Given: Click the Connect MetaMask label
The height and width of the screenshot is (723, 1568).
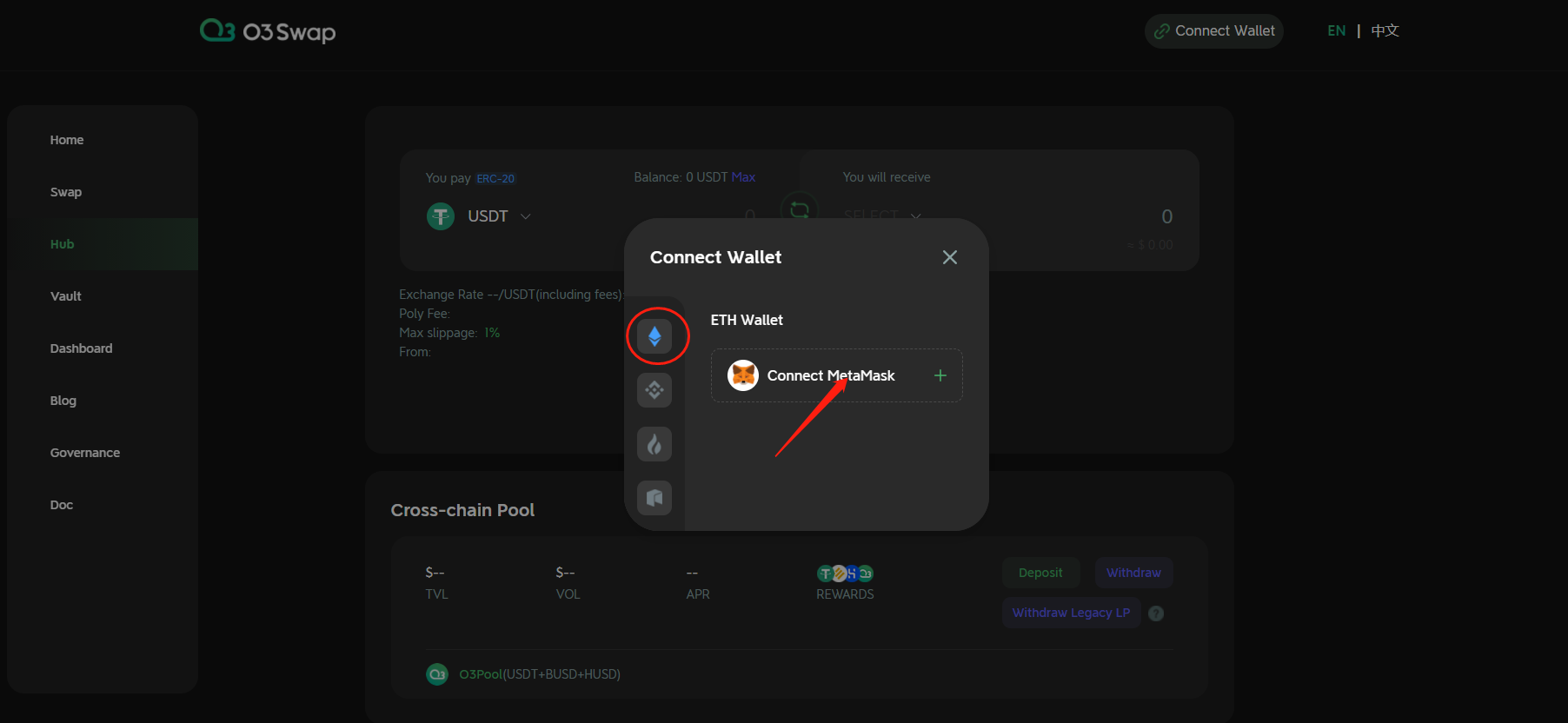Looking at the screenshot, I should [x=831, y=375].
